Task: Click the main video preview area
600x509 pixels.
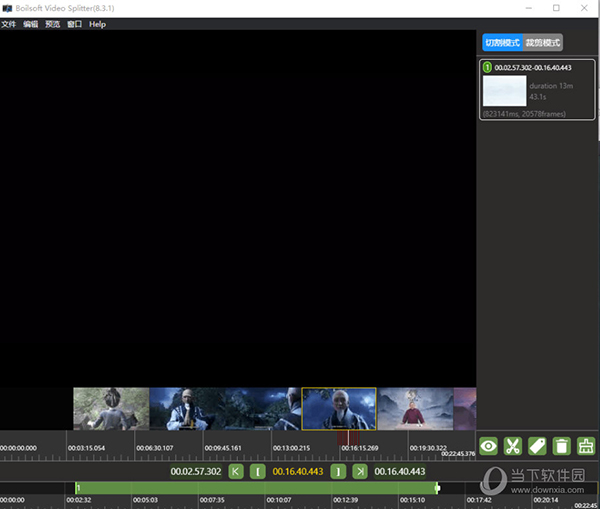Action: click(x=238, y=209)
